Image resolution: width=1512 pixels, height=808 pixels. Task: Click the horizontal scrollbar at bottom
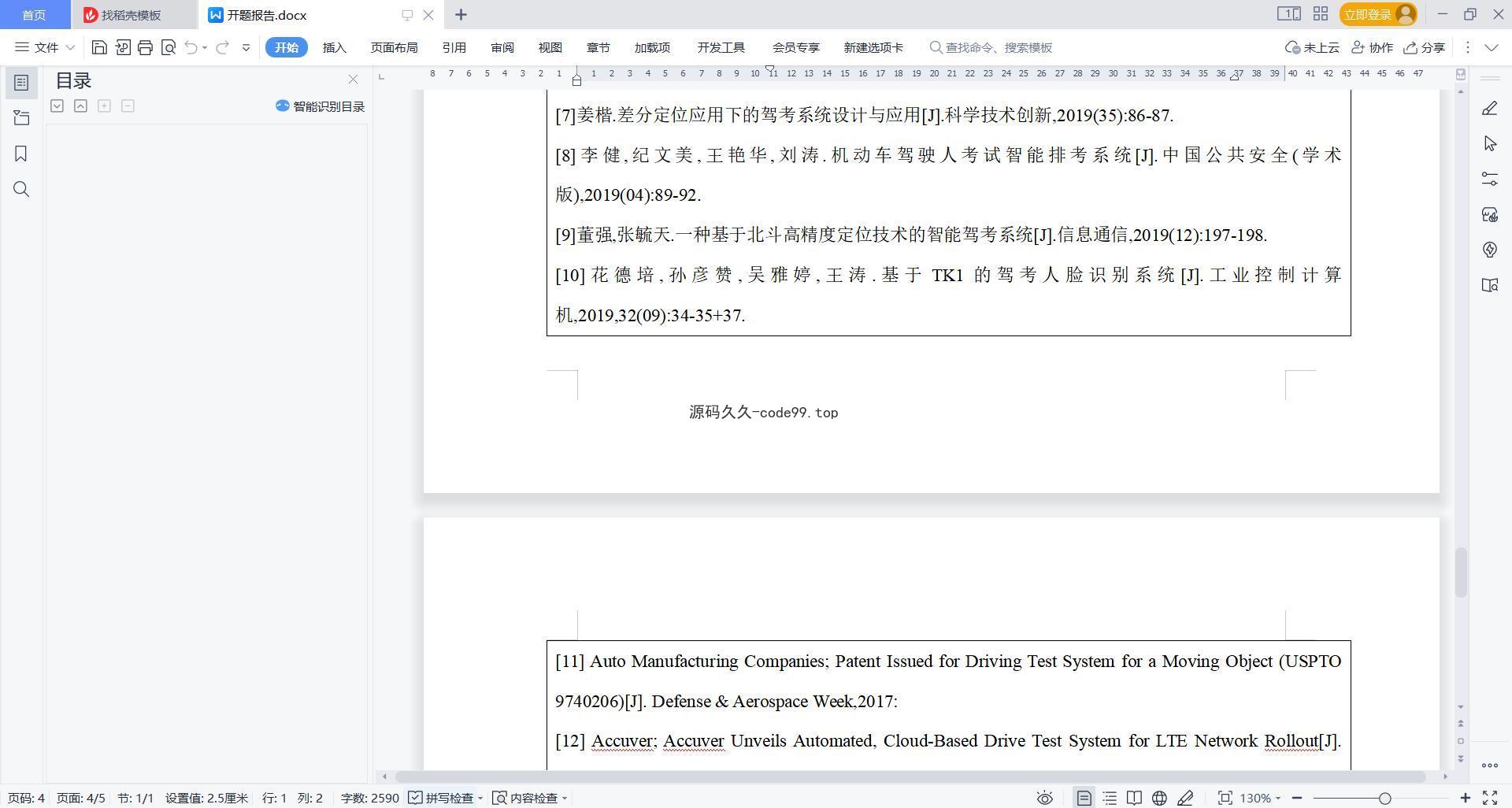click(x=910, y=776)
